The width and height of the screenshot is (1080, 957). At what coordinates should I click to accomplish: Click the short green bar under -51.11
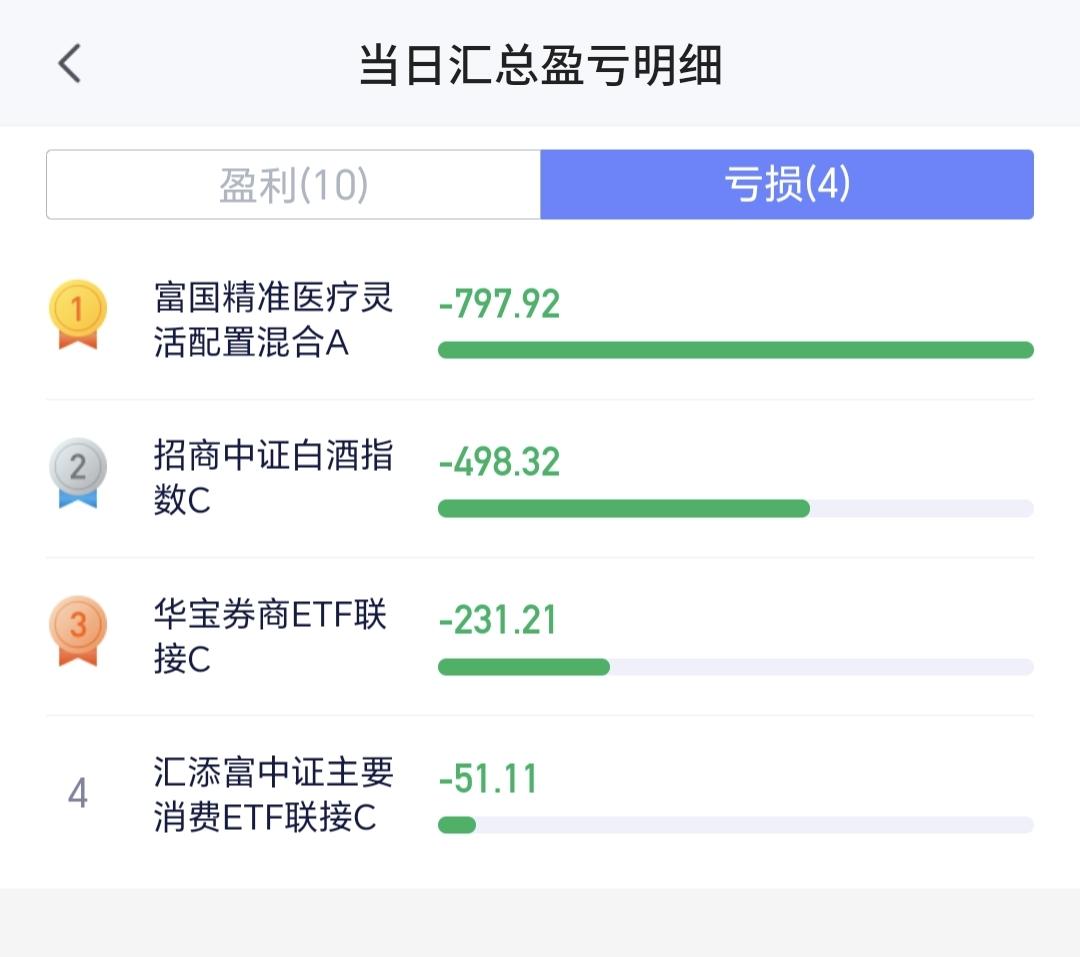[x=457, y=825]
